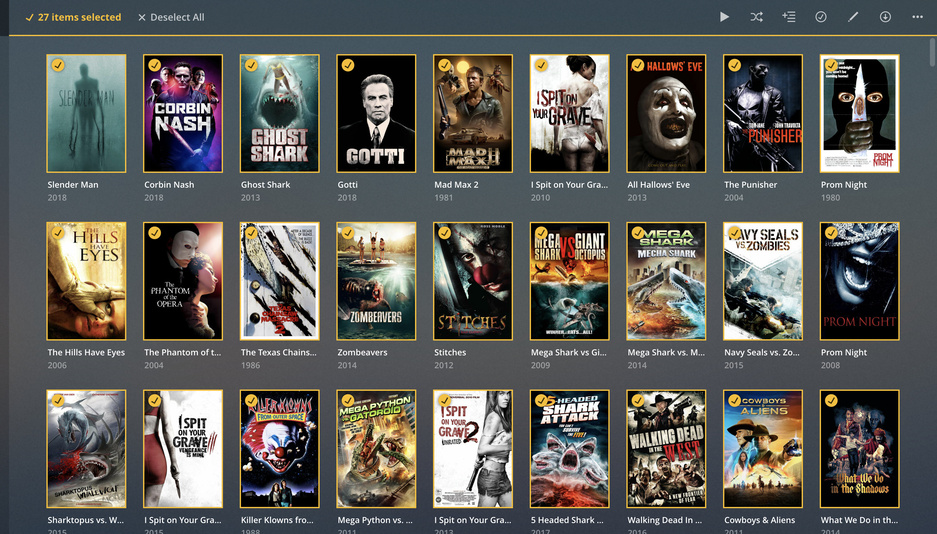937x534 pixels.
Task: Select the Mega Shark vs Mecha Shark poster
Action: tap(666, 281)
